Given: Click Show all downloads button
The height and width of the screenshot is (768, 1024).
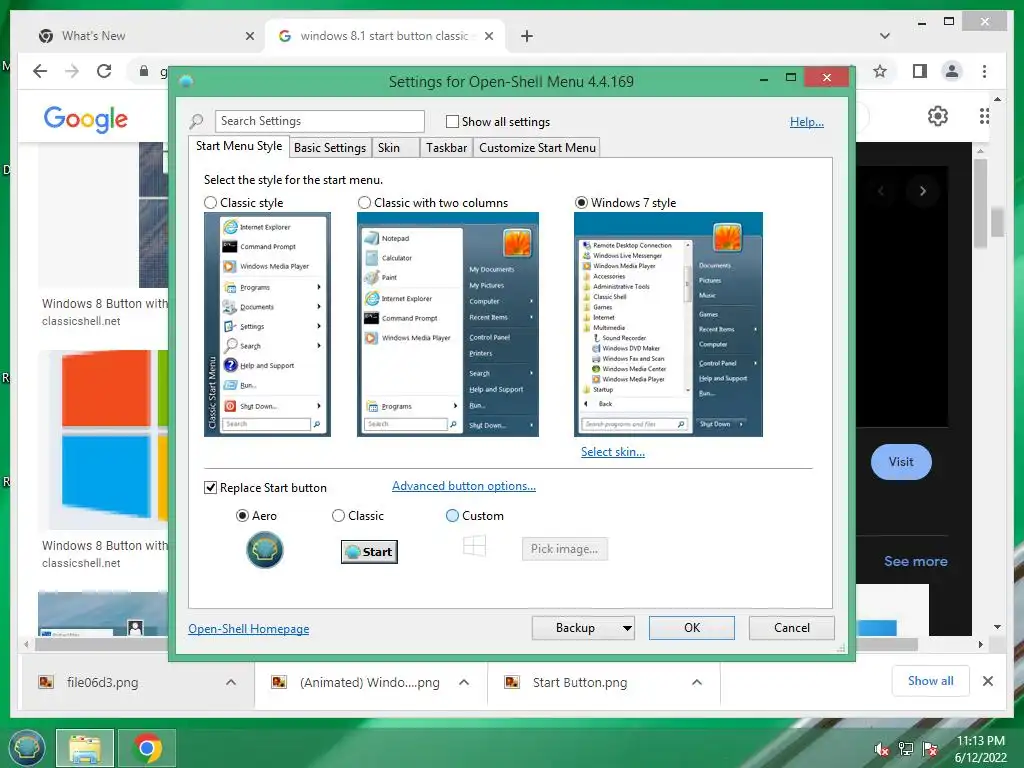Looking at the screenshot, I should point(931,681).
